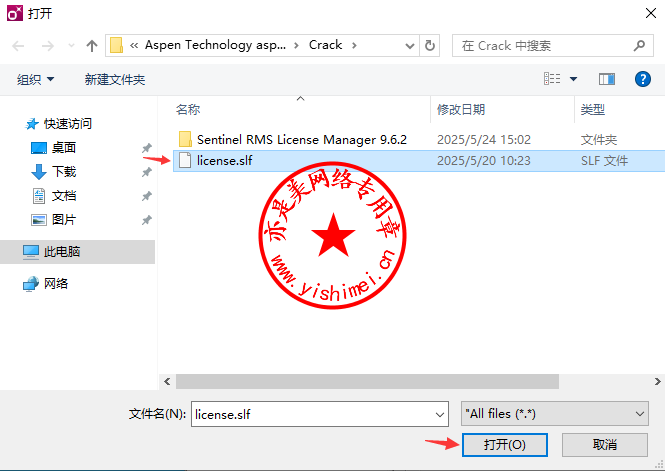Select the license.slf file

419,161
